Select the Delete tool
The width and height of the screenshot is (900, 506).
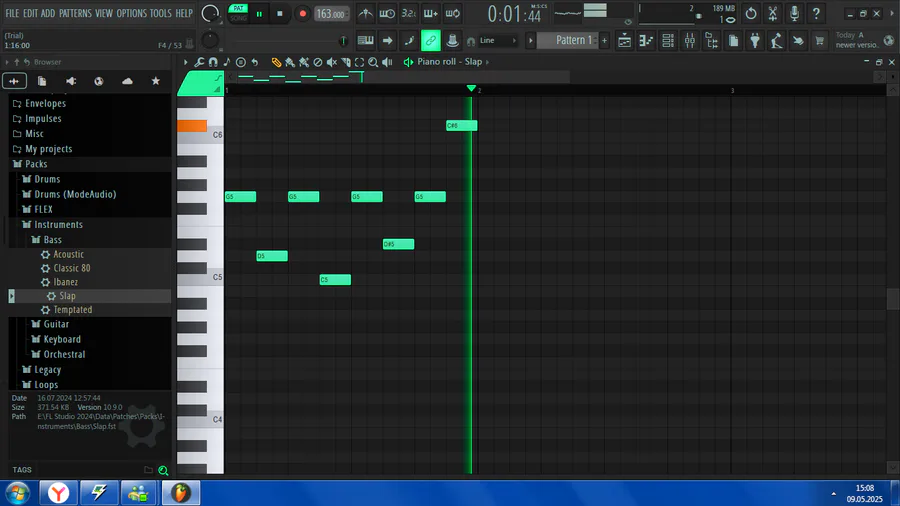[317, 62]
